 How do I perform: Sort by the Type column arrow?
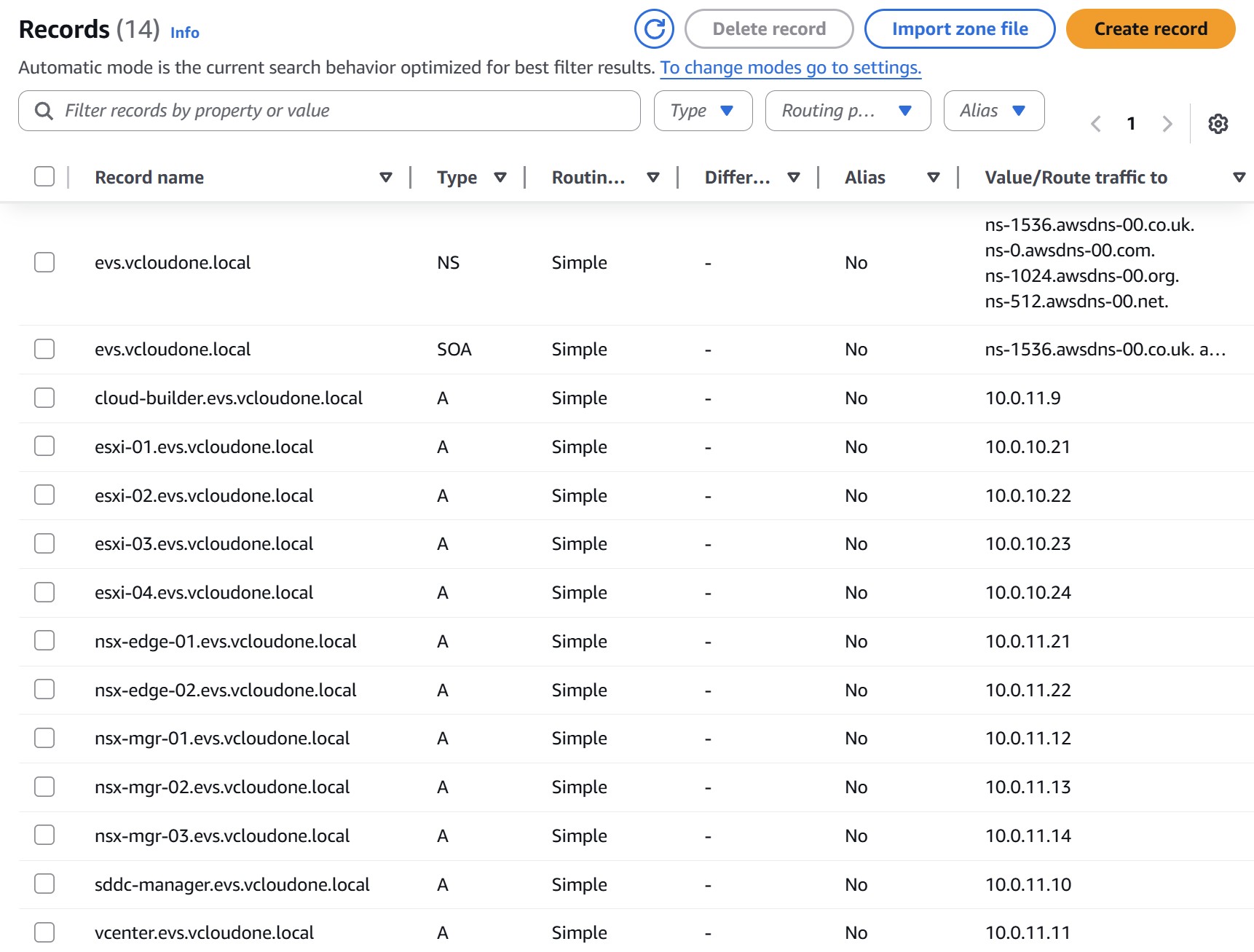click(501, 177)
